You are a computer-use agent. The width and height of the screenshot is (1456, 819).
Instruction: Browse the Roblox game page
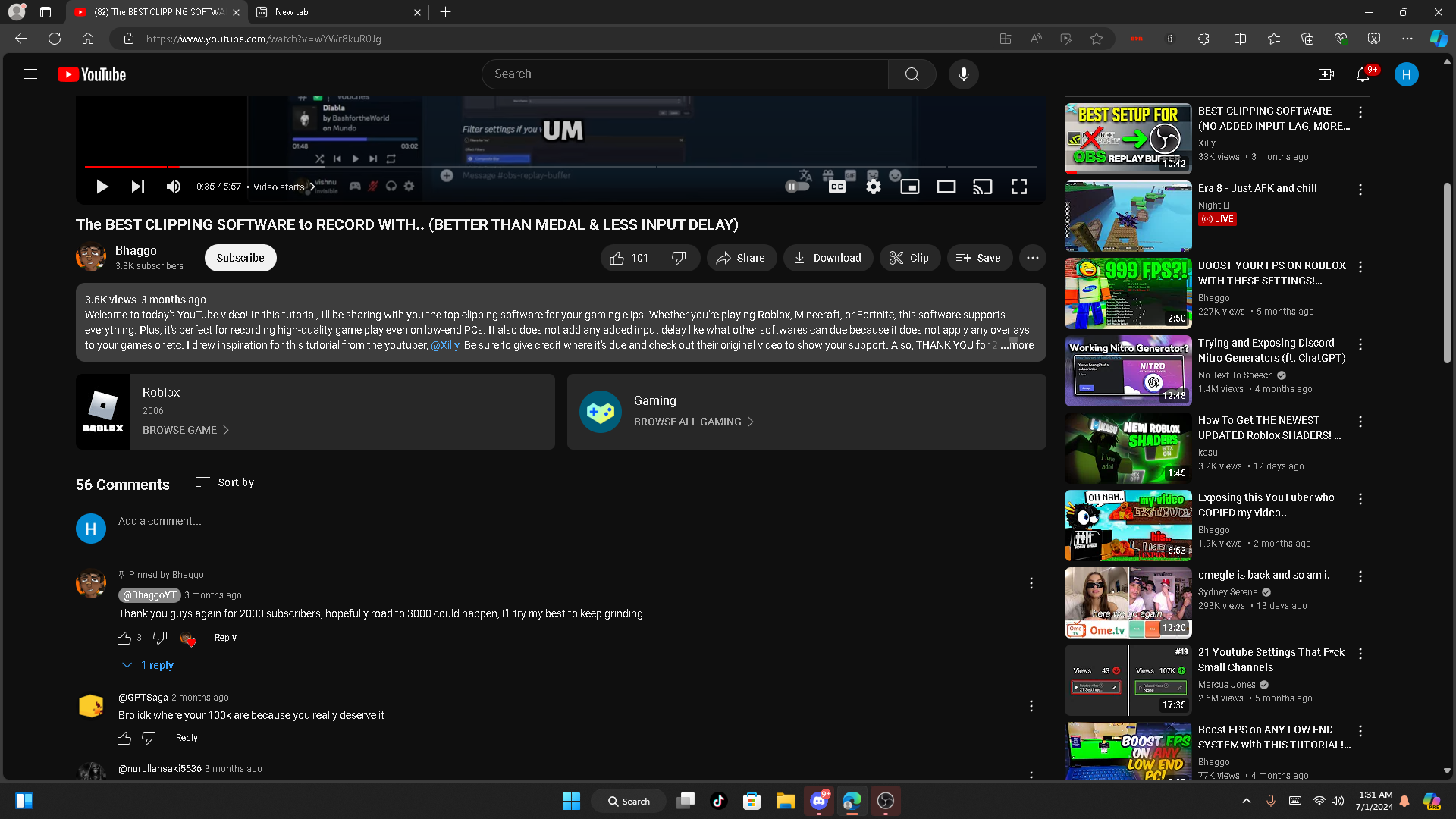point(185,430)
